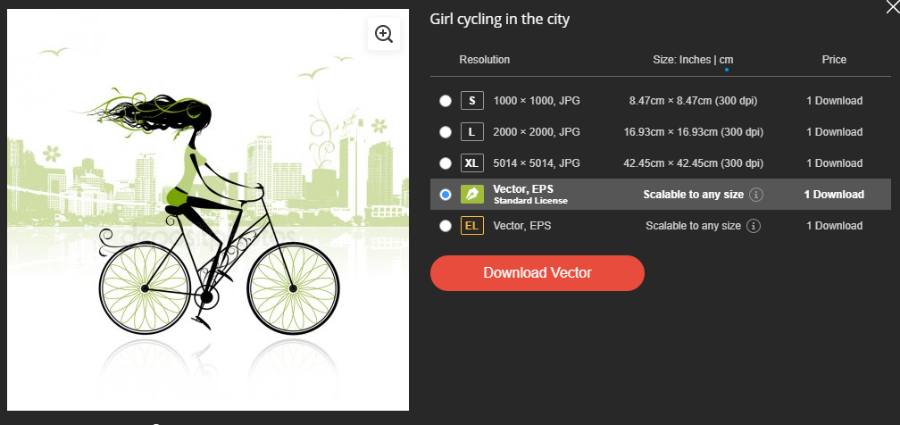Click the Resolution column header
This screenshot has width=900, height=425.
[484, 60]
